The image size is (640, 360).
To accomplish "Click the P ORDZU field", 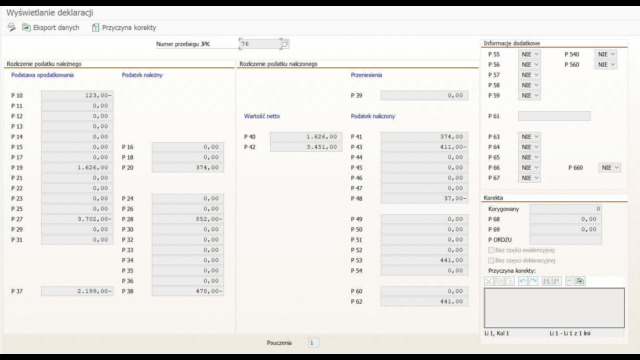I will pyautogui.click(x=566, y=240).
